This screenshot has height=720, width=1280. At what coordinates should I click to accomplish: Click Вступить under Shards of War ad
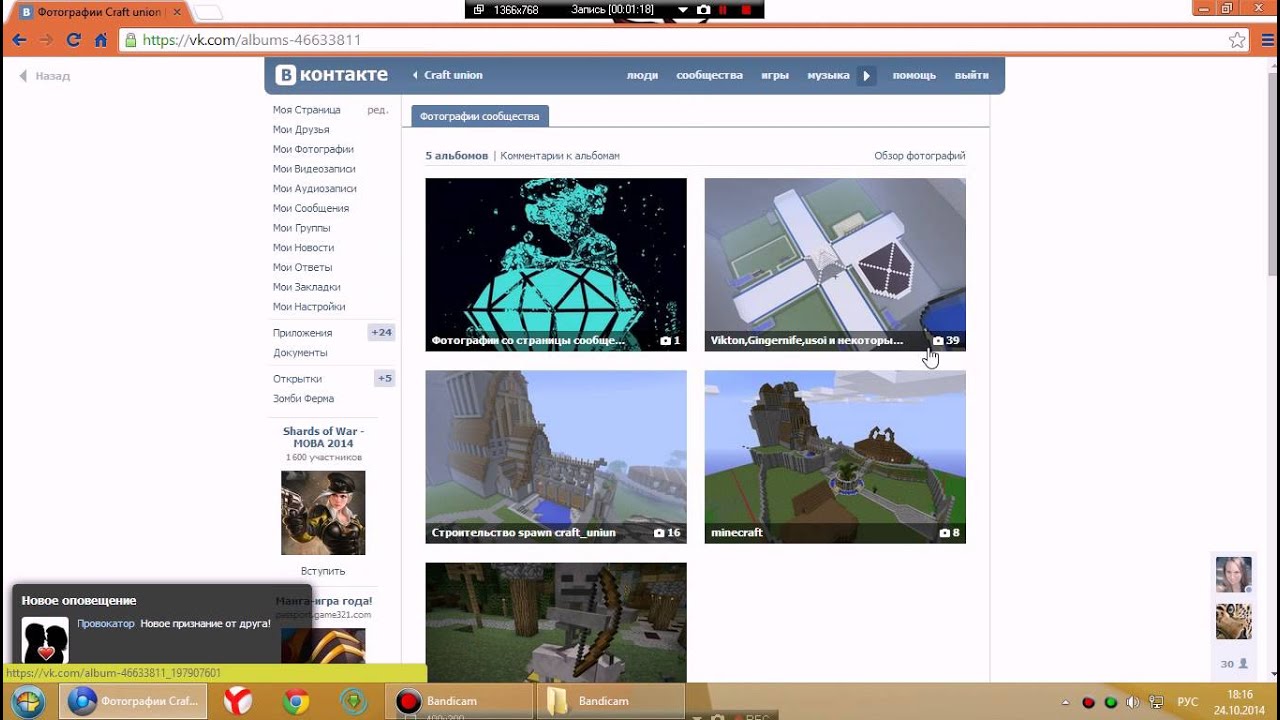[x=323, y=571]
